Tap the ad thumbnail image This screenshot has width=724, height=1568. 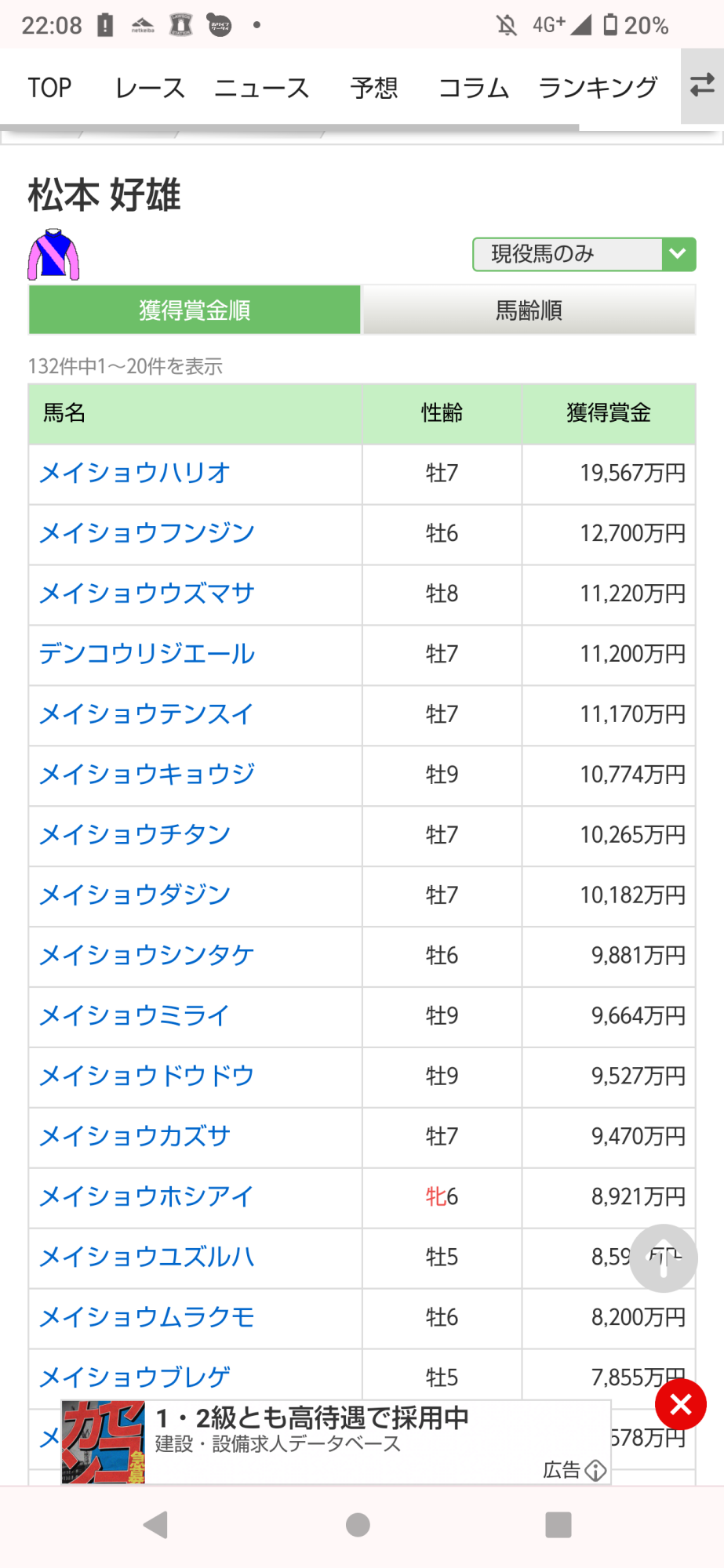pos(104,1442)
